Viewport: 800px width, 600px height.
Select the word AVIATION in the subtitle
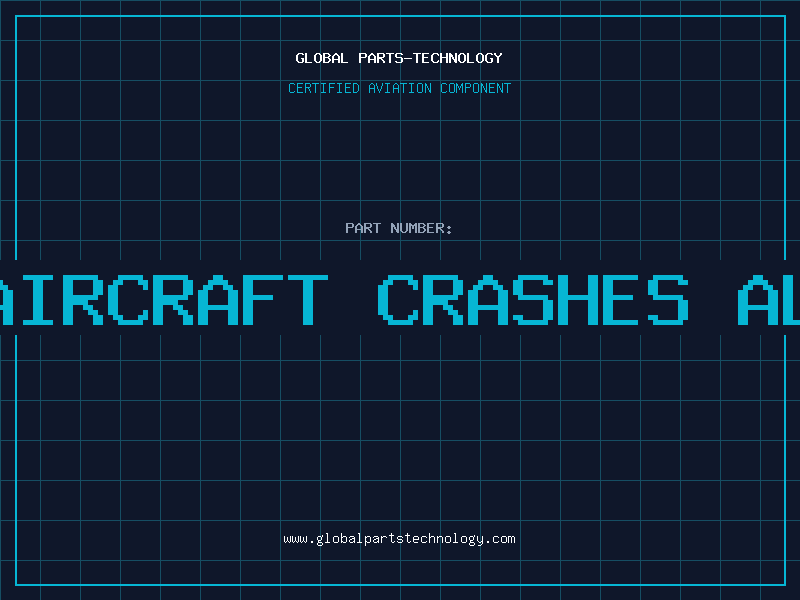coord(400,88)
